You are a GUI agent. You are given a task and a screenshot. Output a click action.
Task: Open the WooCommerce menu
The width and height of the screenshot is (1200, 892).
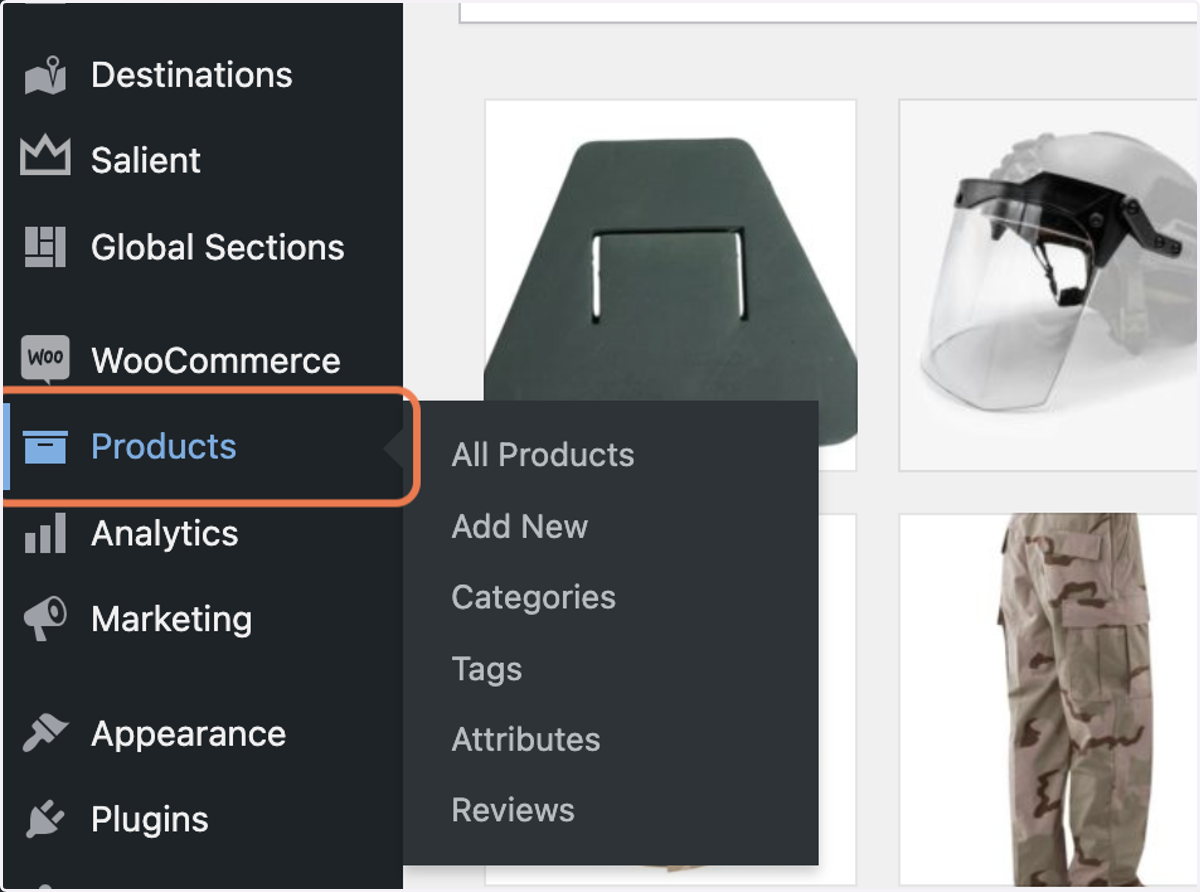point(216,360)
